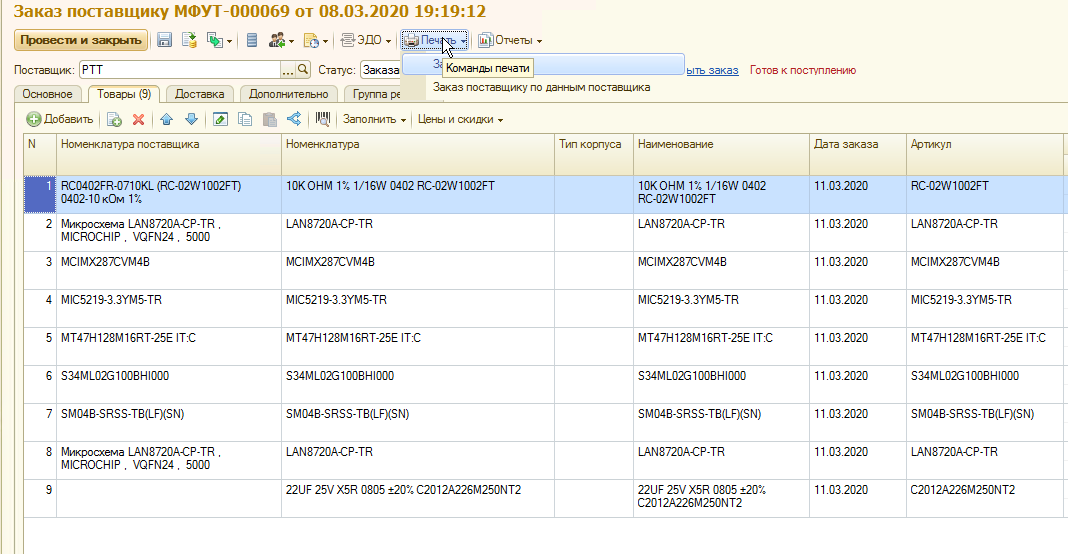Move row up with blue up arrow
The height and width of the screenshot is (554, 1068).
tap(166, 119)
